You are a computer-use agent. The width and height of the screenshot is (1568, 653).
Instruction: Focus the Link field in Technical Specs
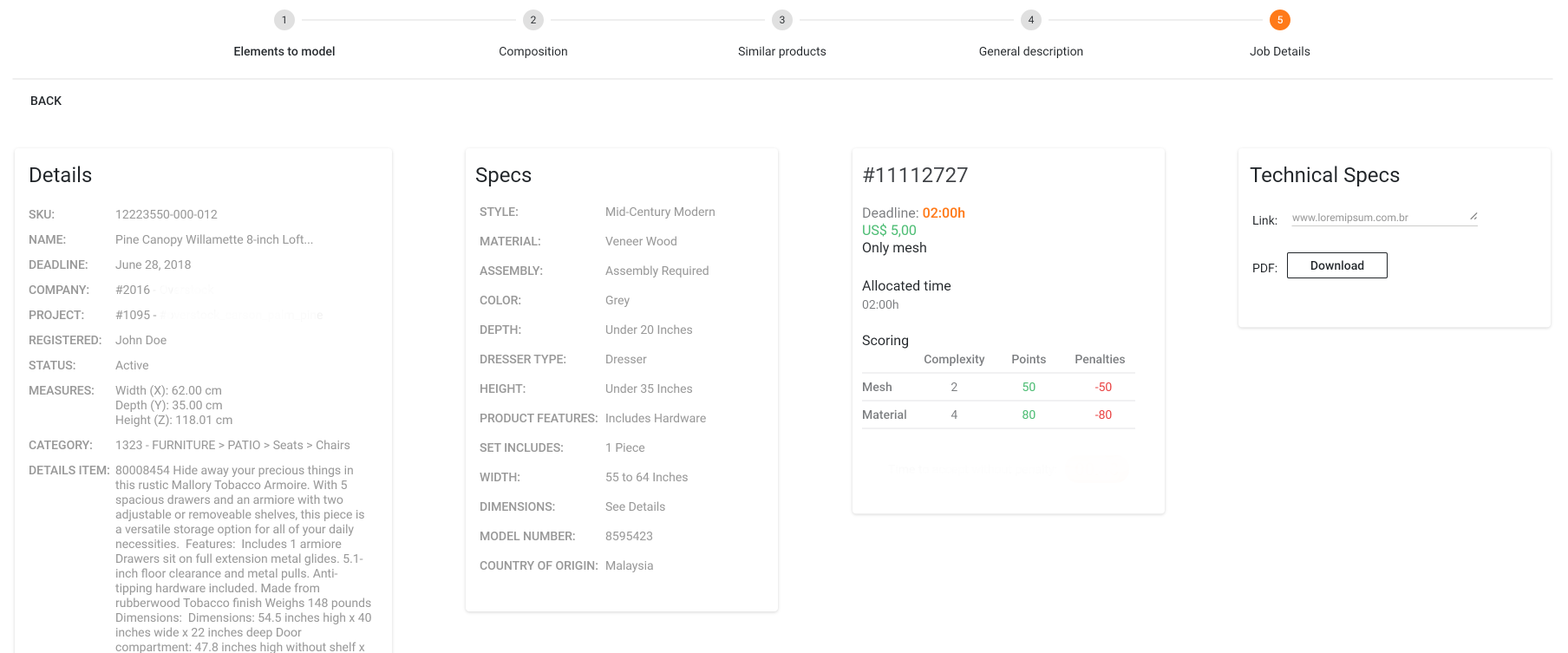click(x=1377, y=218)
